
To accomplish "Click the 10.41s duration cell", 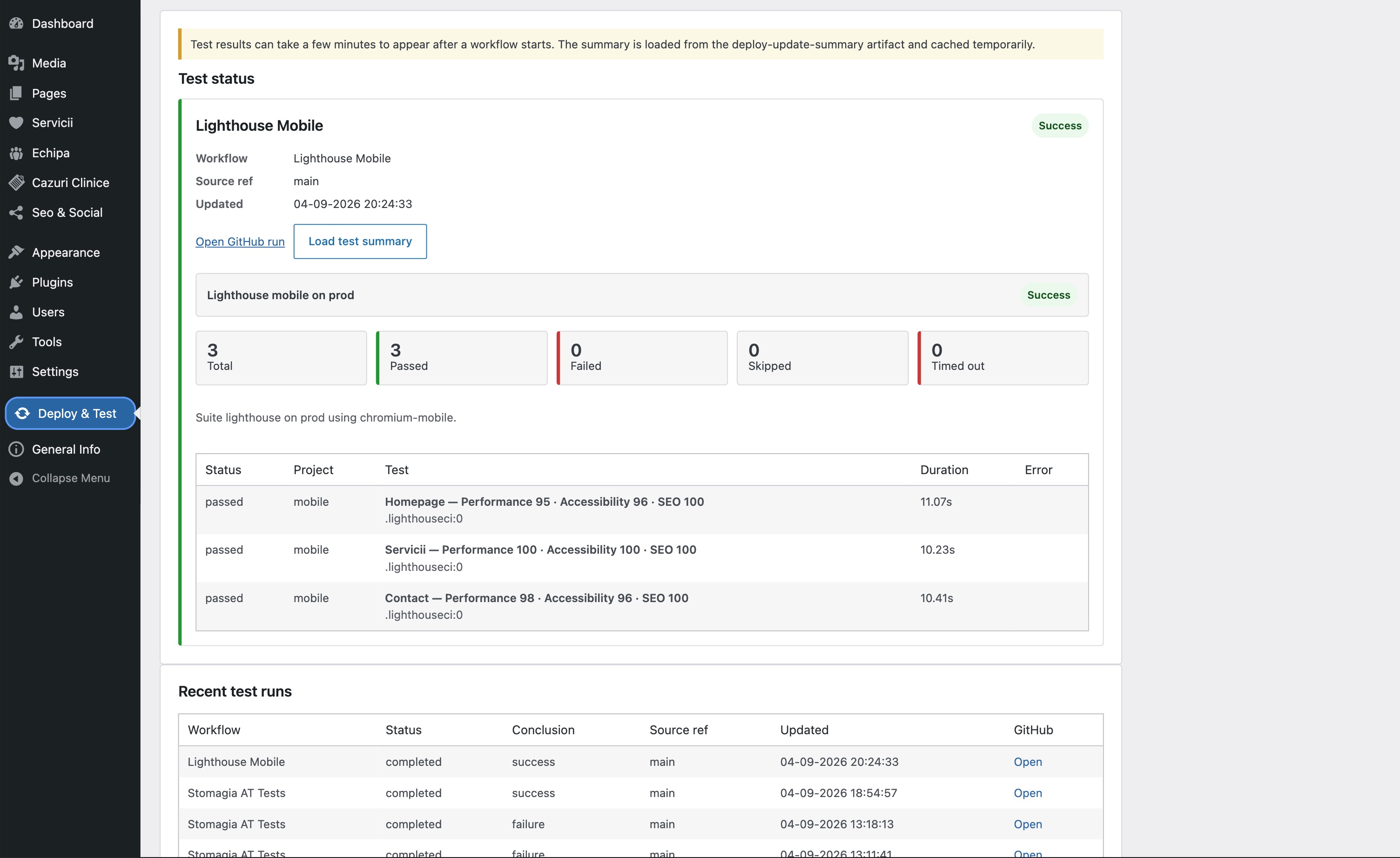I will tap(936, 598).
